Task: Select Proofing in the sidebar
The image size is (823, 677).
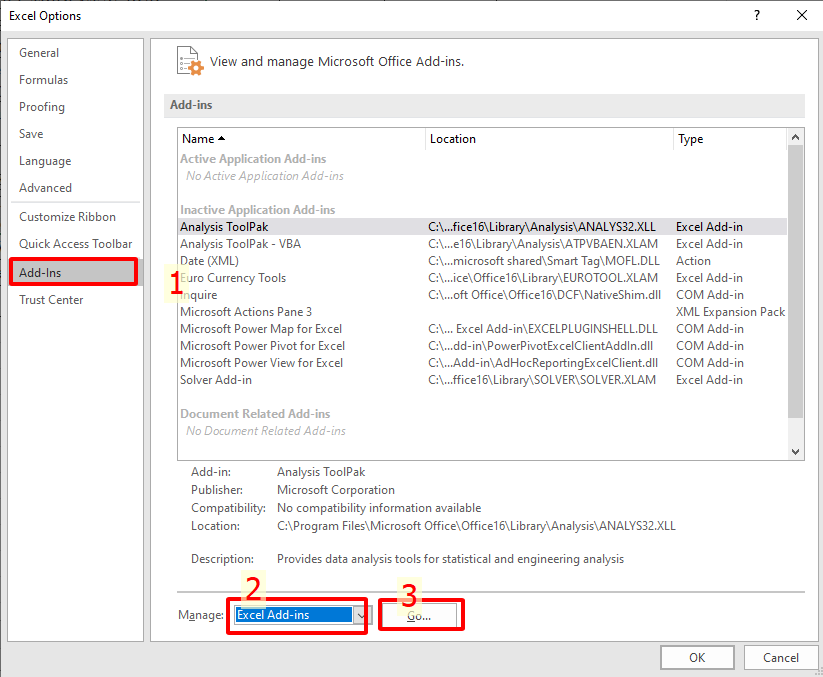Action: click(42, 107)
